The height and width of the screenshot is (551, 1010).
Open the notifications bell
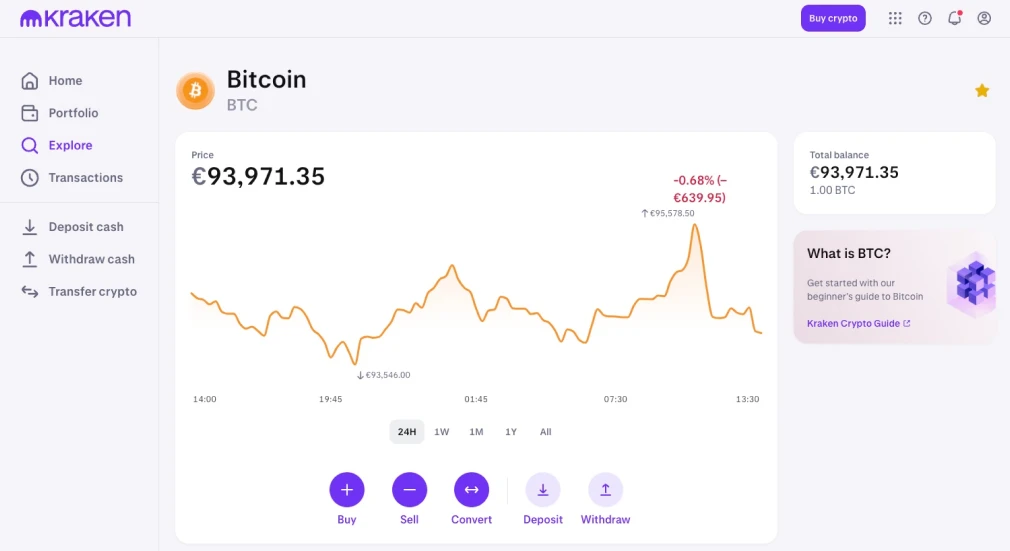(x=954, y=18)
